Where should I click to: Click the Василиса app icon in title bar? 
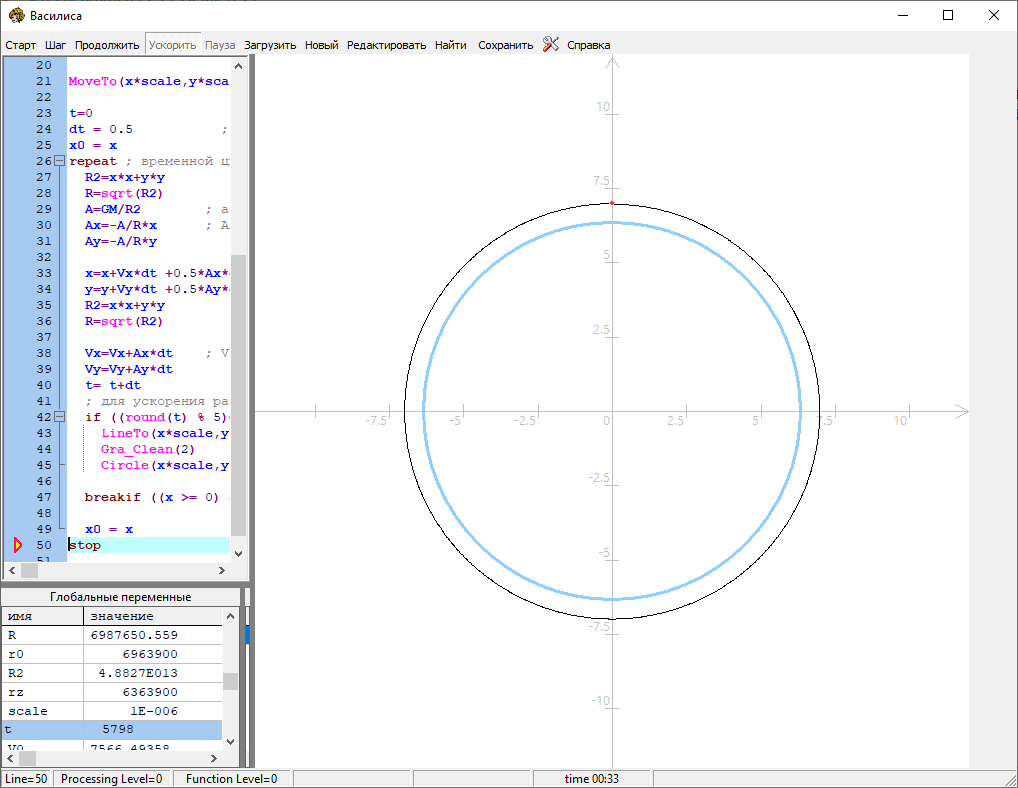point(16,15)
